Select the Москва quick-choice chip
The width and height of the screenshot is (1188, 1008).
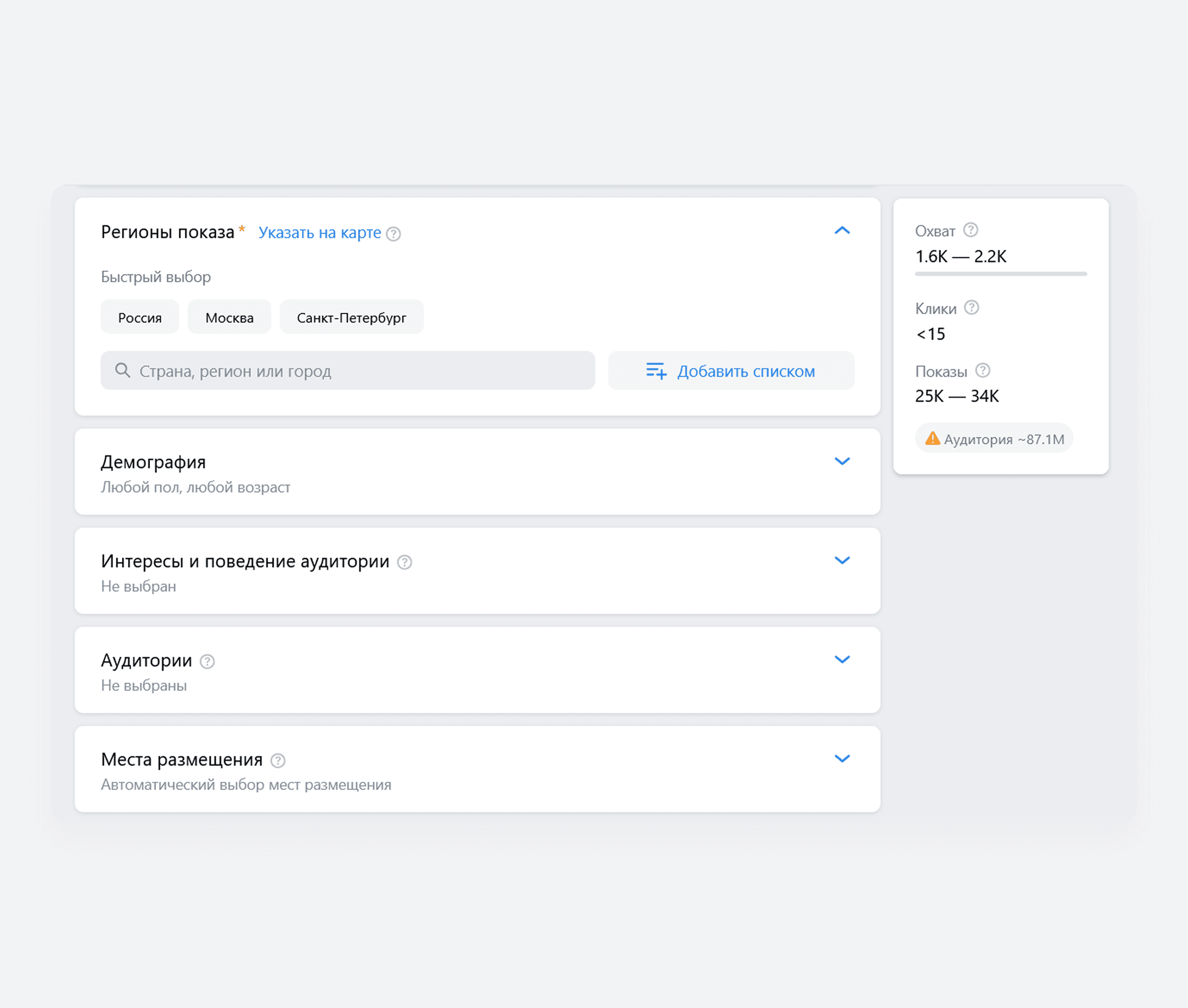point(229,317)
